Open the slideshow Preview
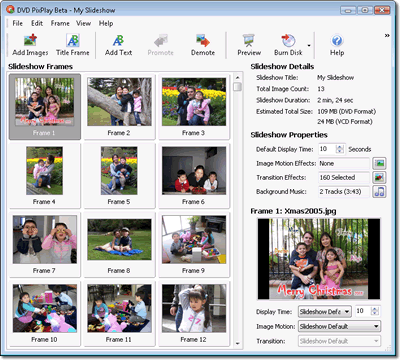Viewport: 400px width, 360px height. pos(249,45)
